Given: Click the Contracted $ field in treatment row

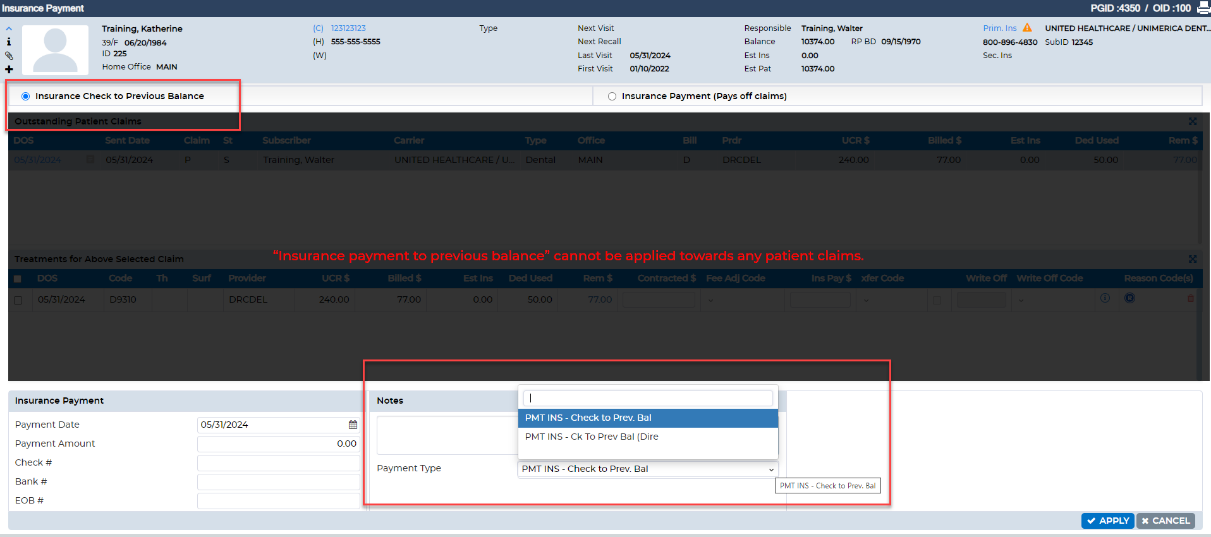Looking at the screenshot, I should click(660, 299).
